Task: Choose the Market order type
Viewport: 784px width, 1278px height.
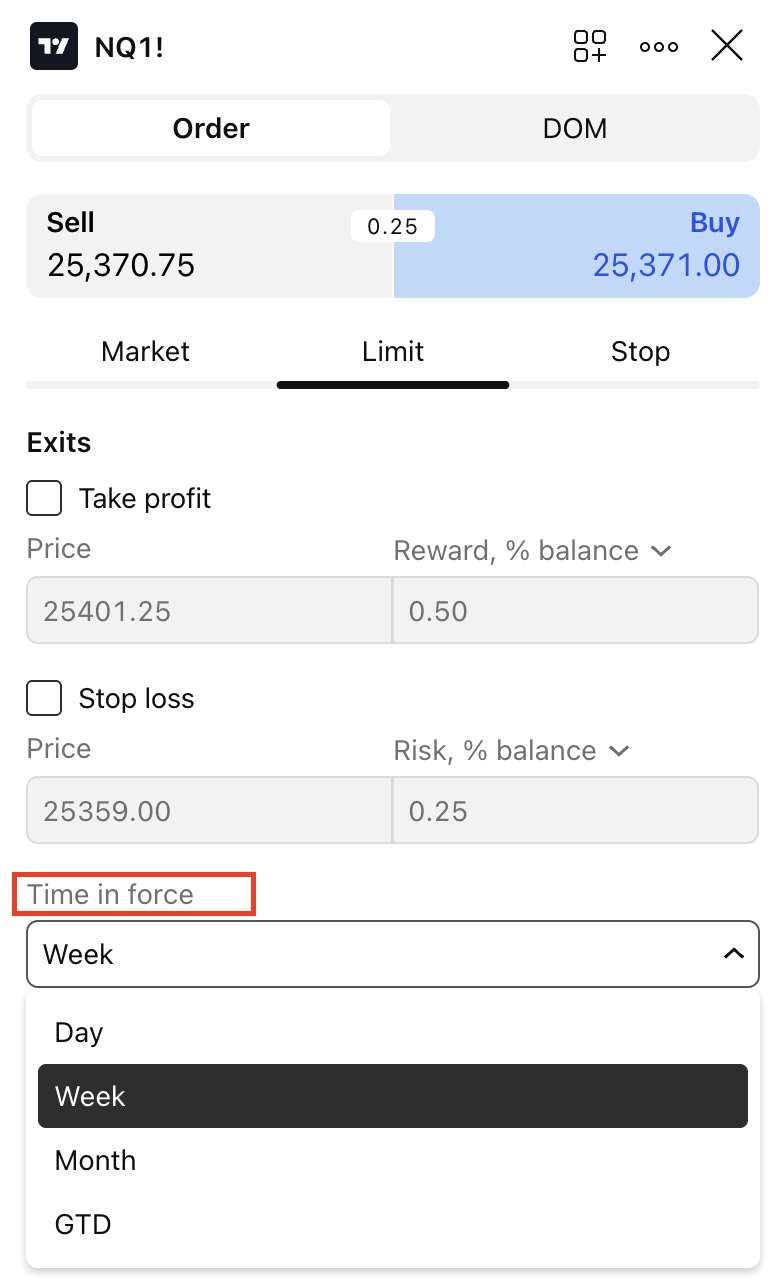Action: 146,352
